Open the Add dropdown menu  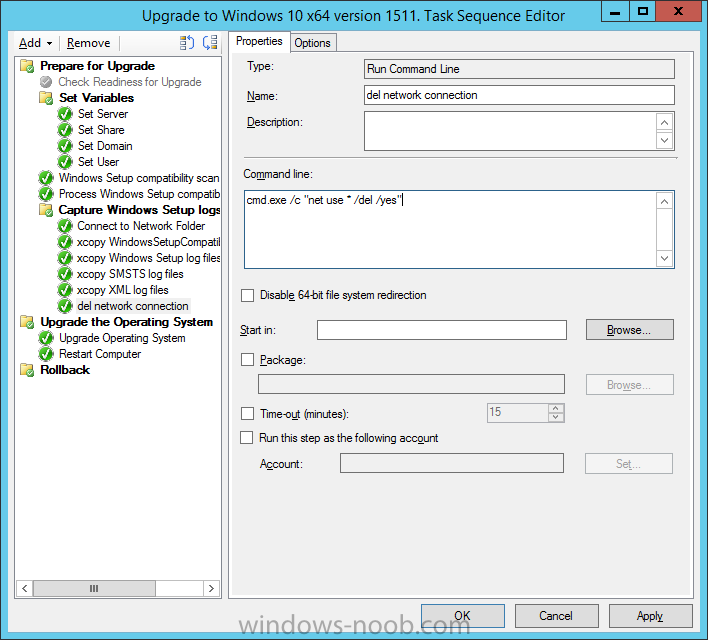35,43
